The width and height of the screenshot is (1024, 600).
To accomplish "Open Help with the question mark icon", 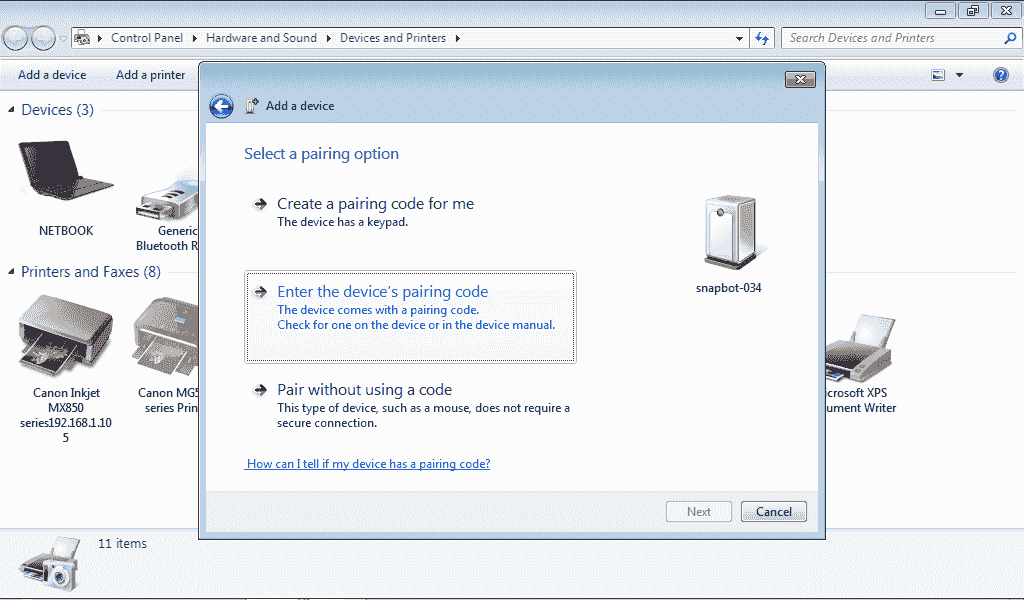I will [1000, 75].
